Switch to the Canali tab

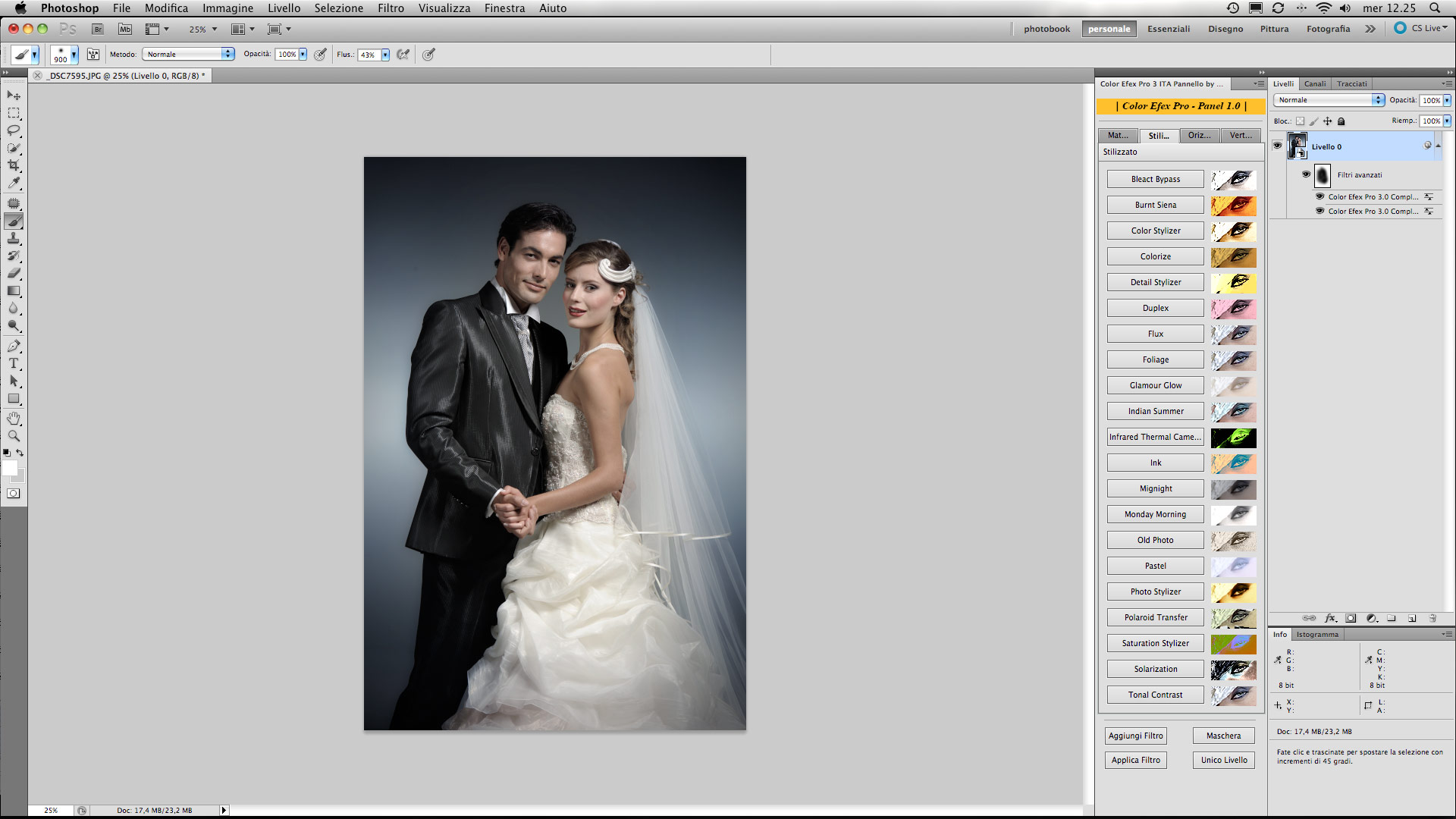point(1315,83)
